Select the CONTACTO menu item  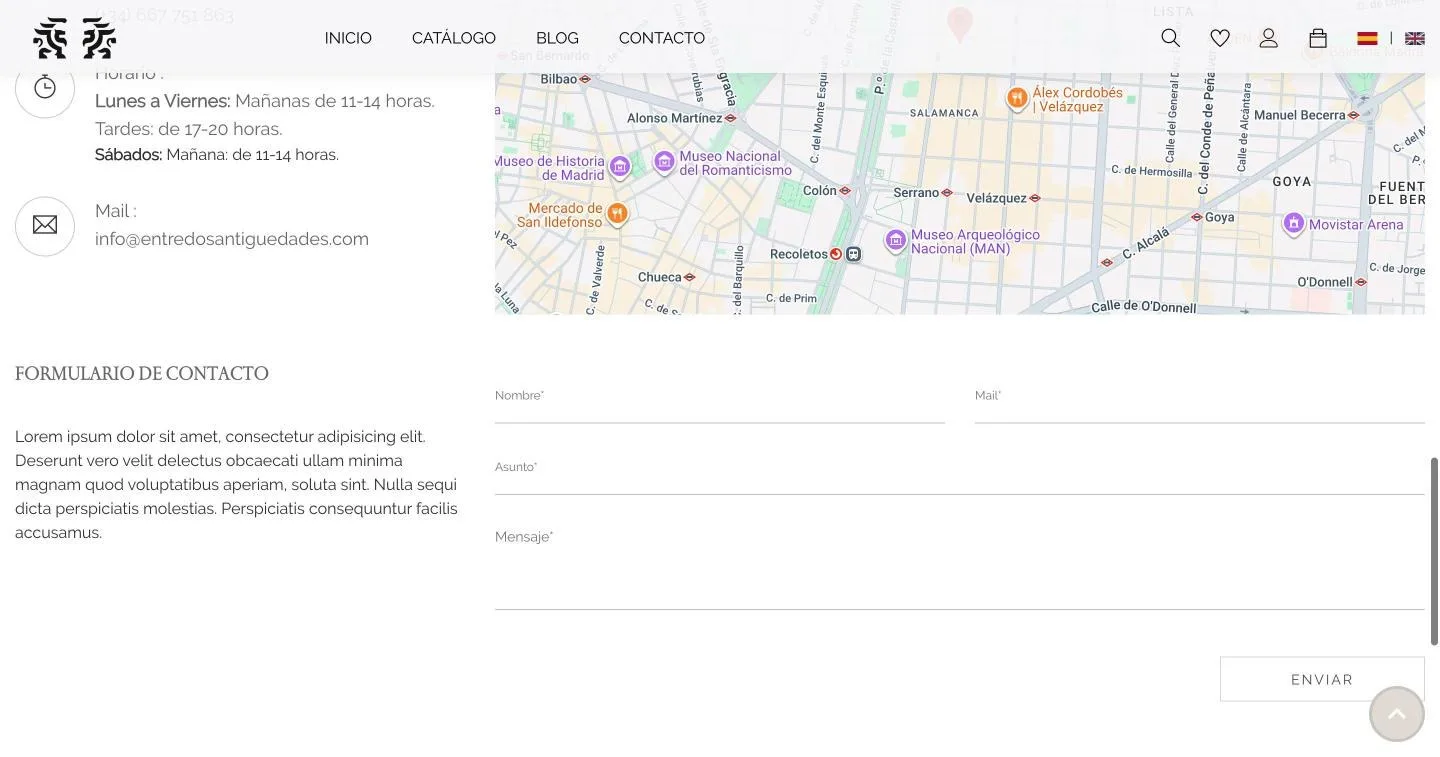(x=662, y=38)
